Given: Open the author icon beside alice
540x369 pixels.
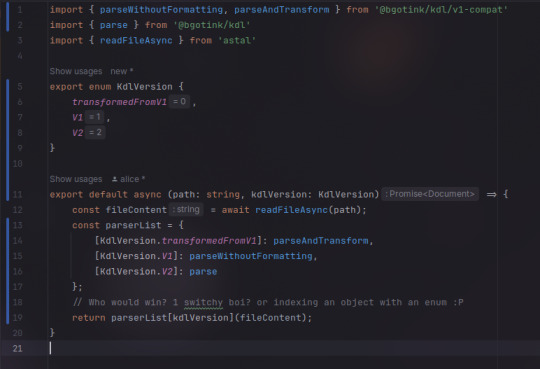Looking at the screenshot, I should point(115,179).
